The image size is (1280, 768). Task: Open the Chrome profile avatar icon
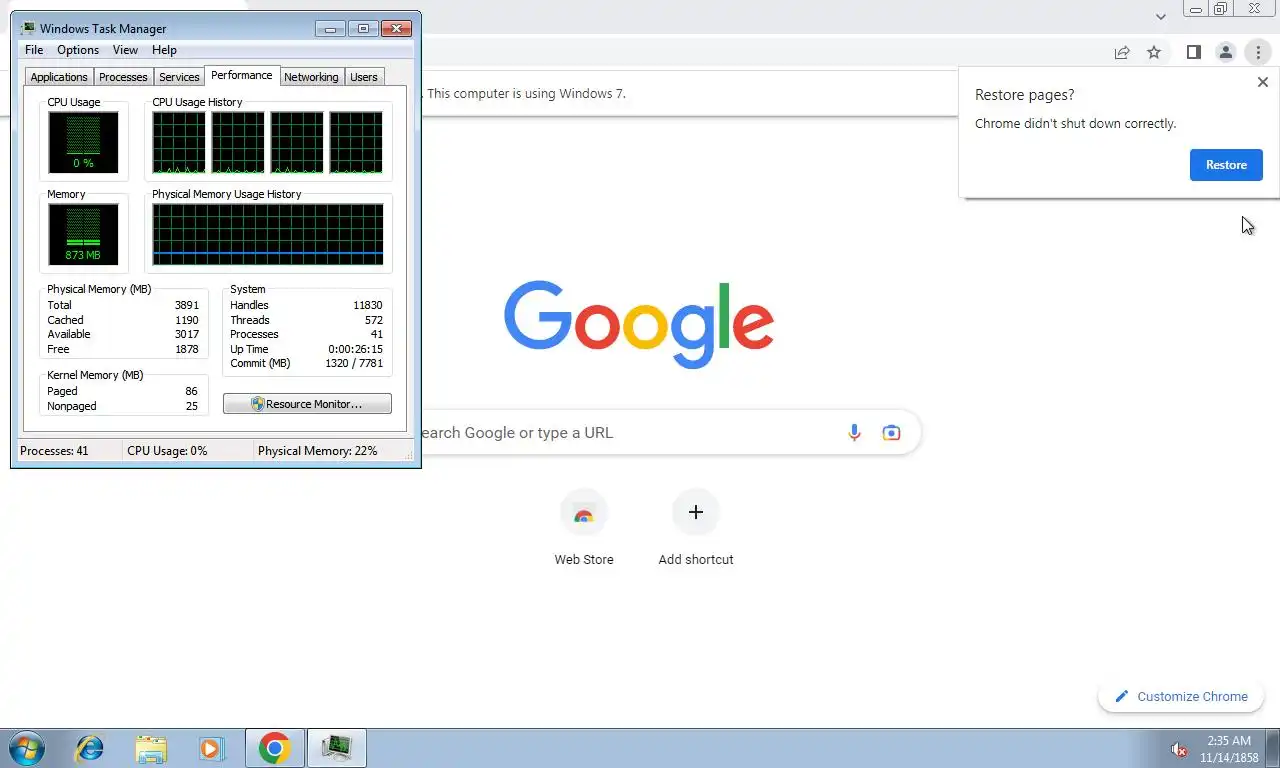click(1225, 53)
